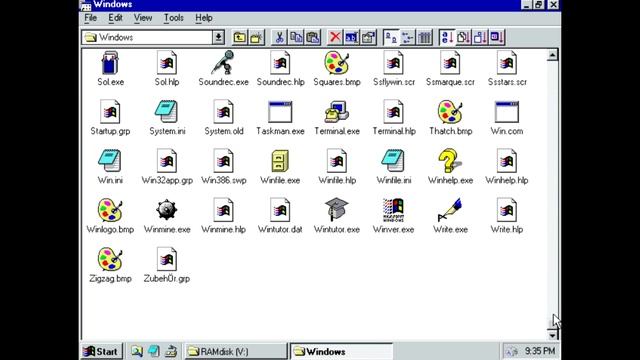Switch to RAMdisk (V:) taskbar window
Image resolution: width=640 pixels, height=360 pixels.
(236, 351)
